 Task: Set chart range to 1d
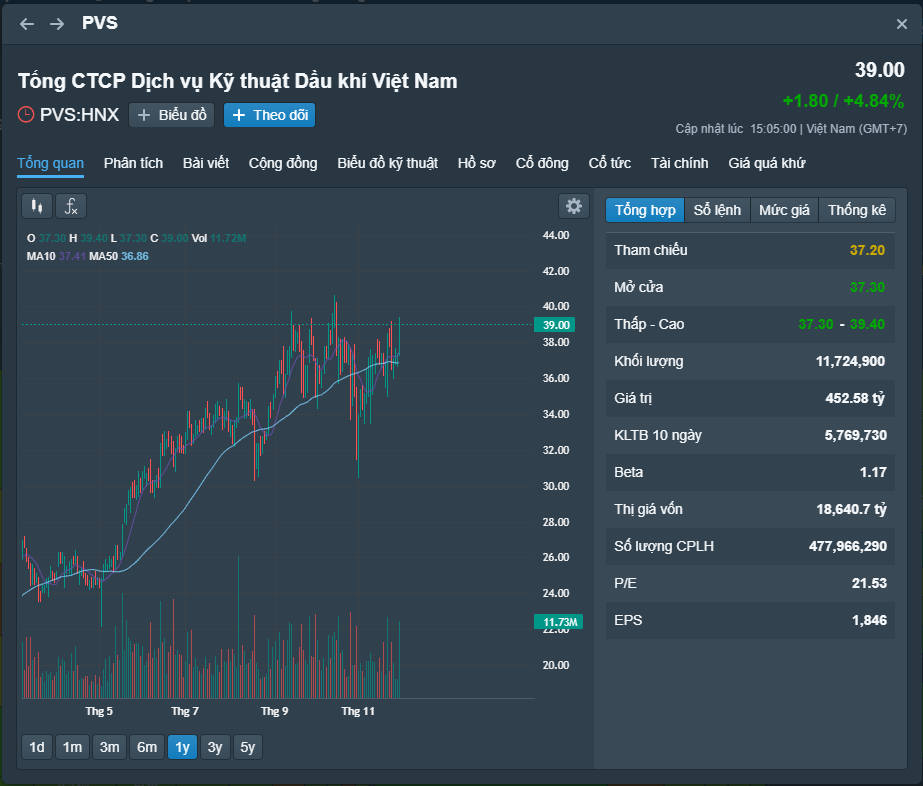[37, 747]
